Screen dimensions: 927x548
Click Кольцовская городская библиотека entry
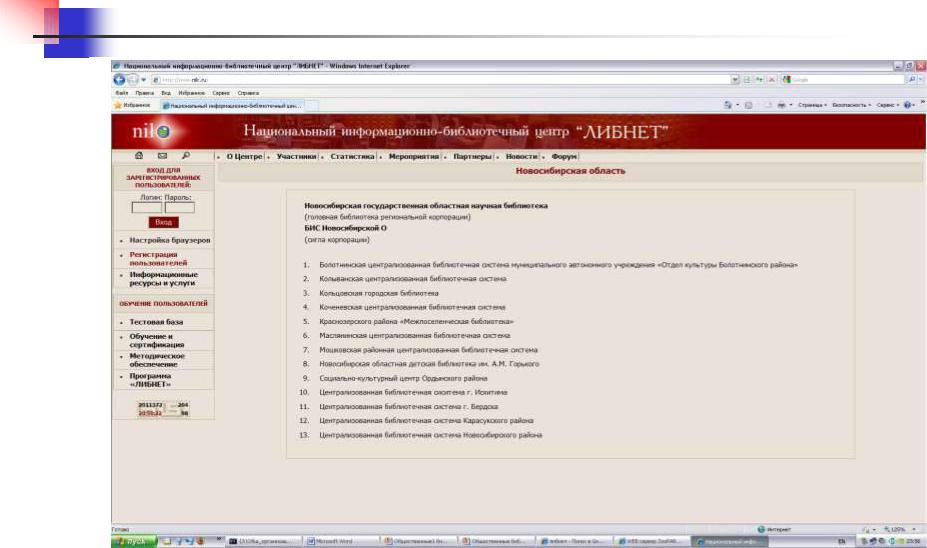(379, 293)
